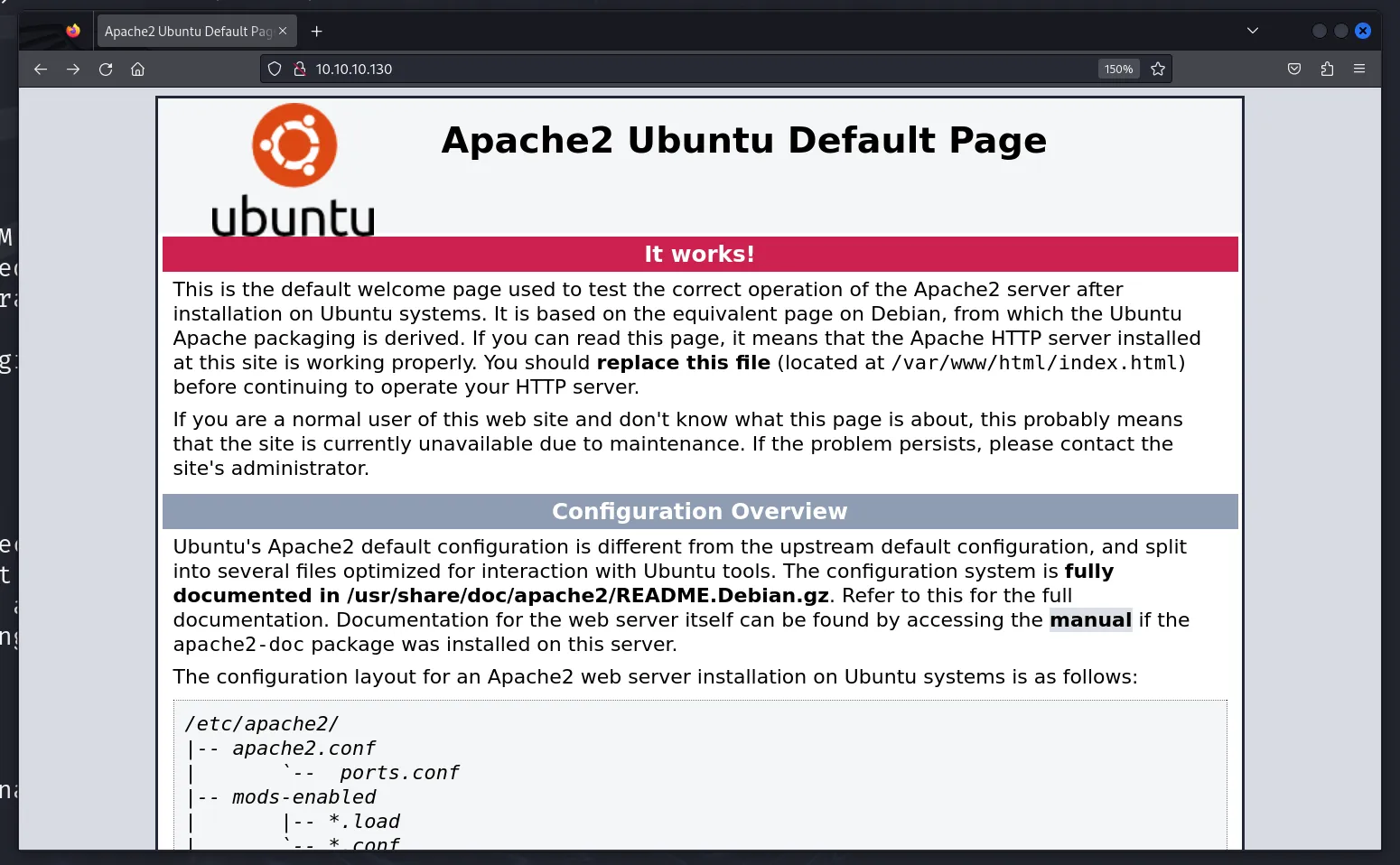Bookmark this page with the star
Viewport: 1400px width, 865px height.
(1158, 70)
